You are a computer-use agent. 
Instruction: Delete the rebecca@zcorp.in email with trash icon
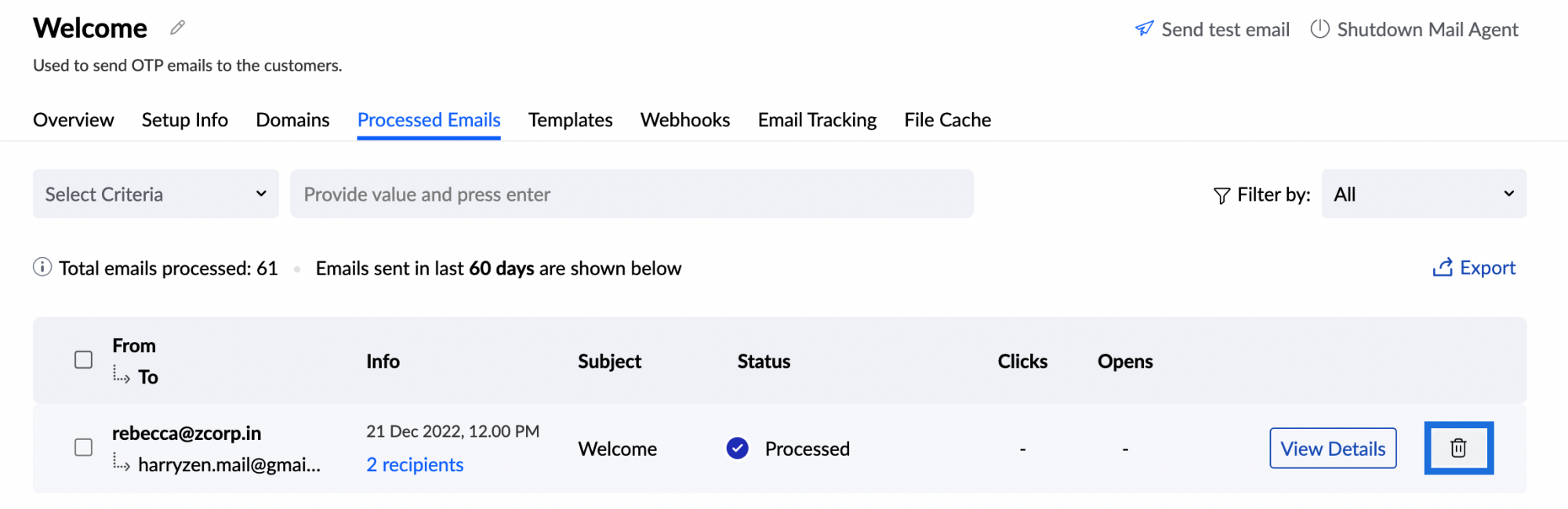point(1458,448)
